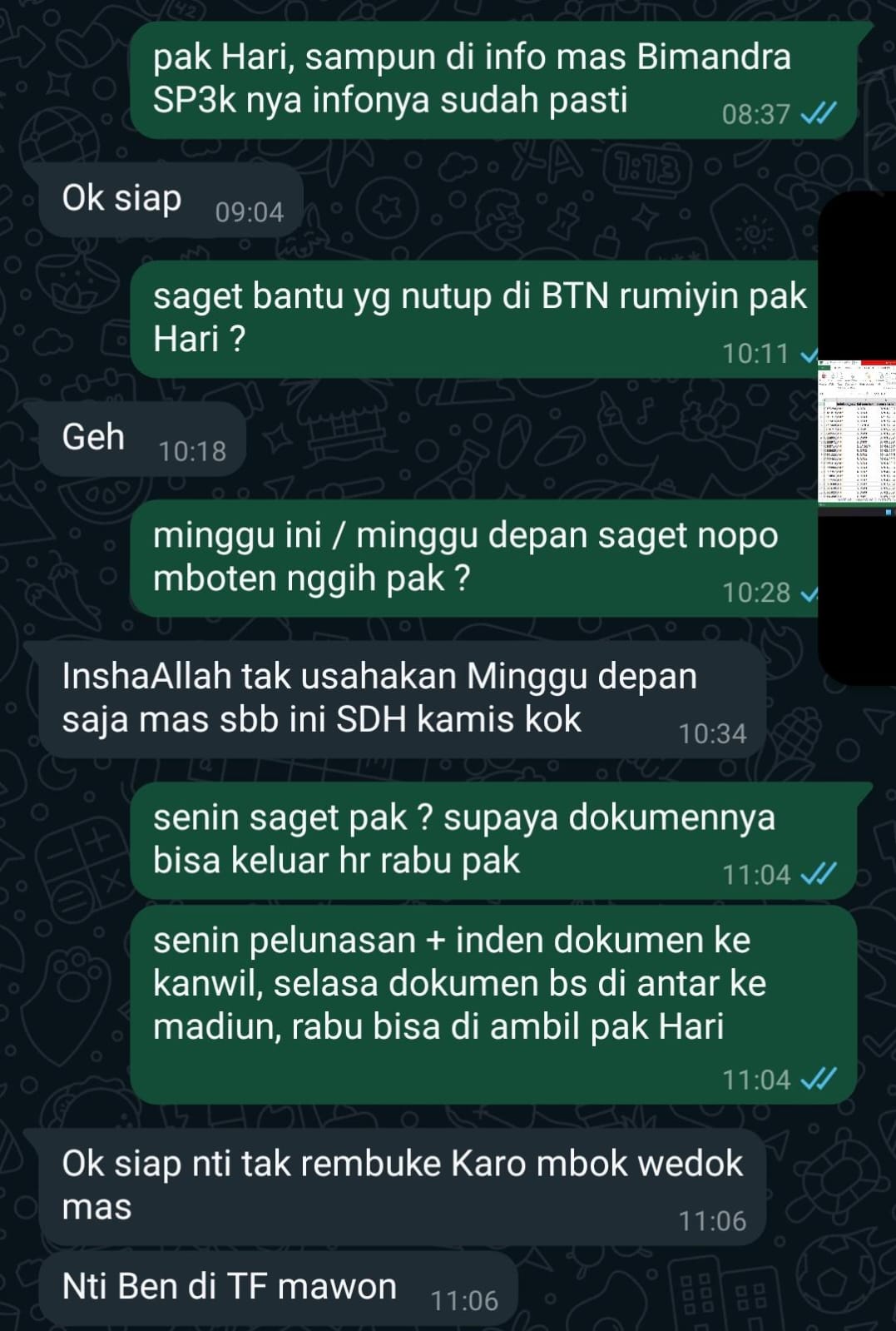Tap the second 11:06 timestamp at the bottom
The image size is (896, 1331).
(x=464, y=1301)
